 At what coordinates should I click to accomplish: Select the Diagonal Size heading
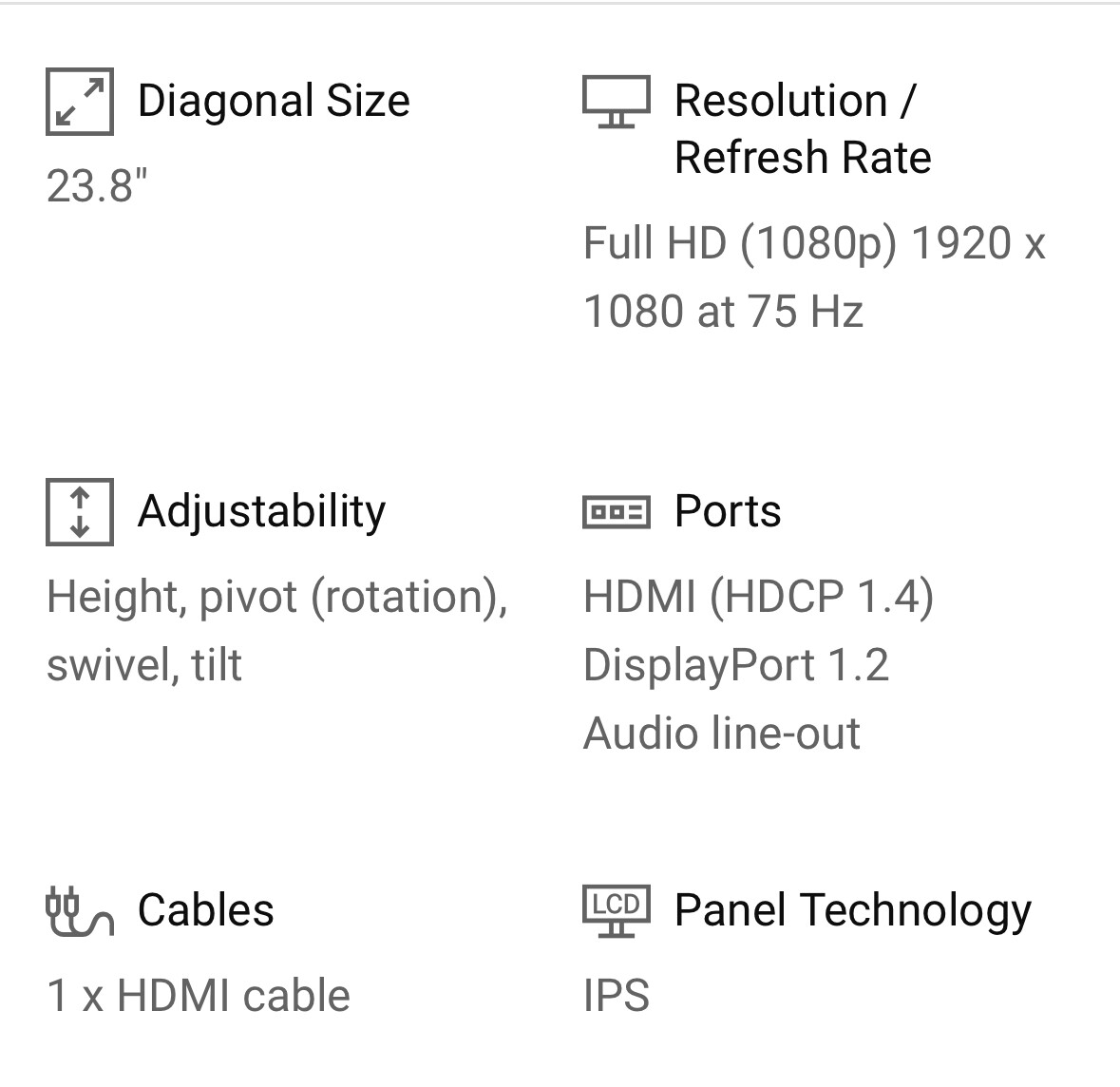pyautogui.click(x=274, y=101)
